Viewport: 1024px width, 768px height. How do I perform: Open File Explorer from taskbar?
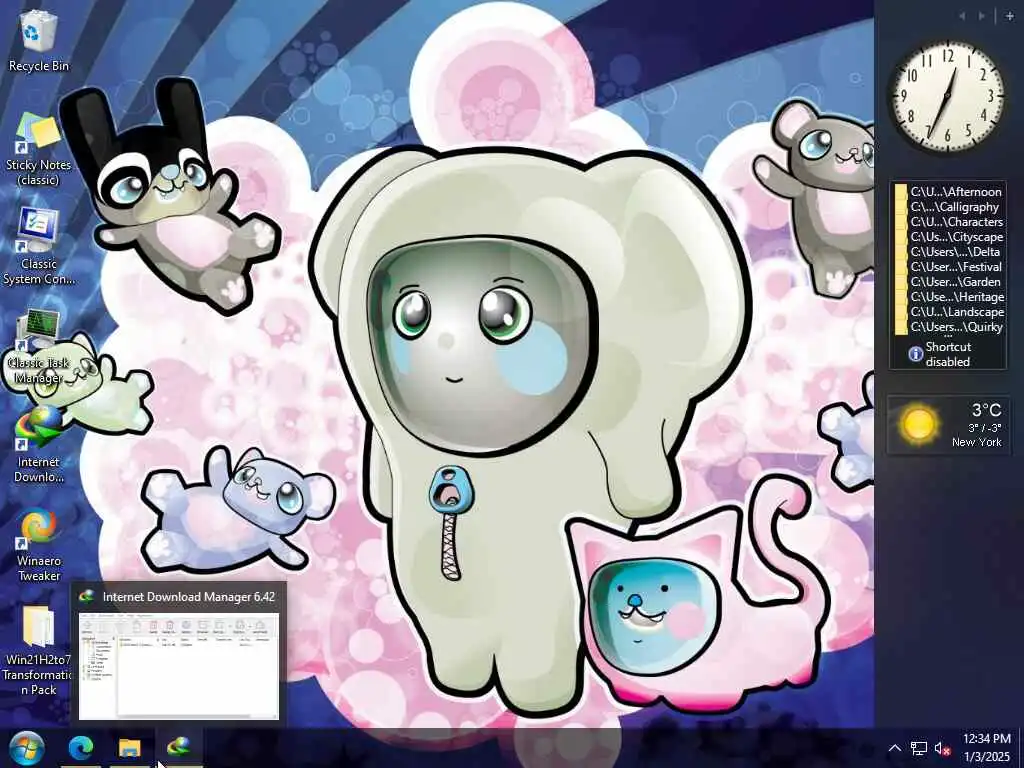pyautogui.click(x=129, y=748)
